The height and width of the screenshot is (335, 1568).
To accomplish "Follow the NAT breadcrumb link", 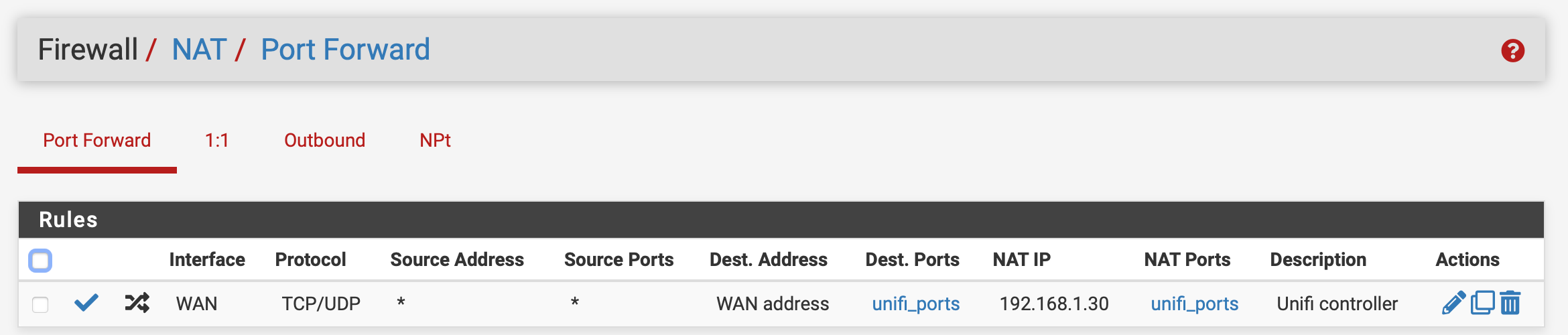I will tap(199, 50).
